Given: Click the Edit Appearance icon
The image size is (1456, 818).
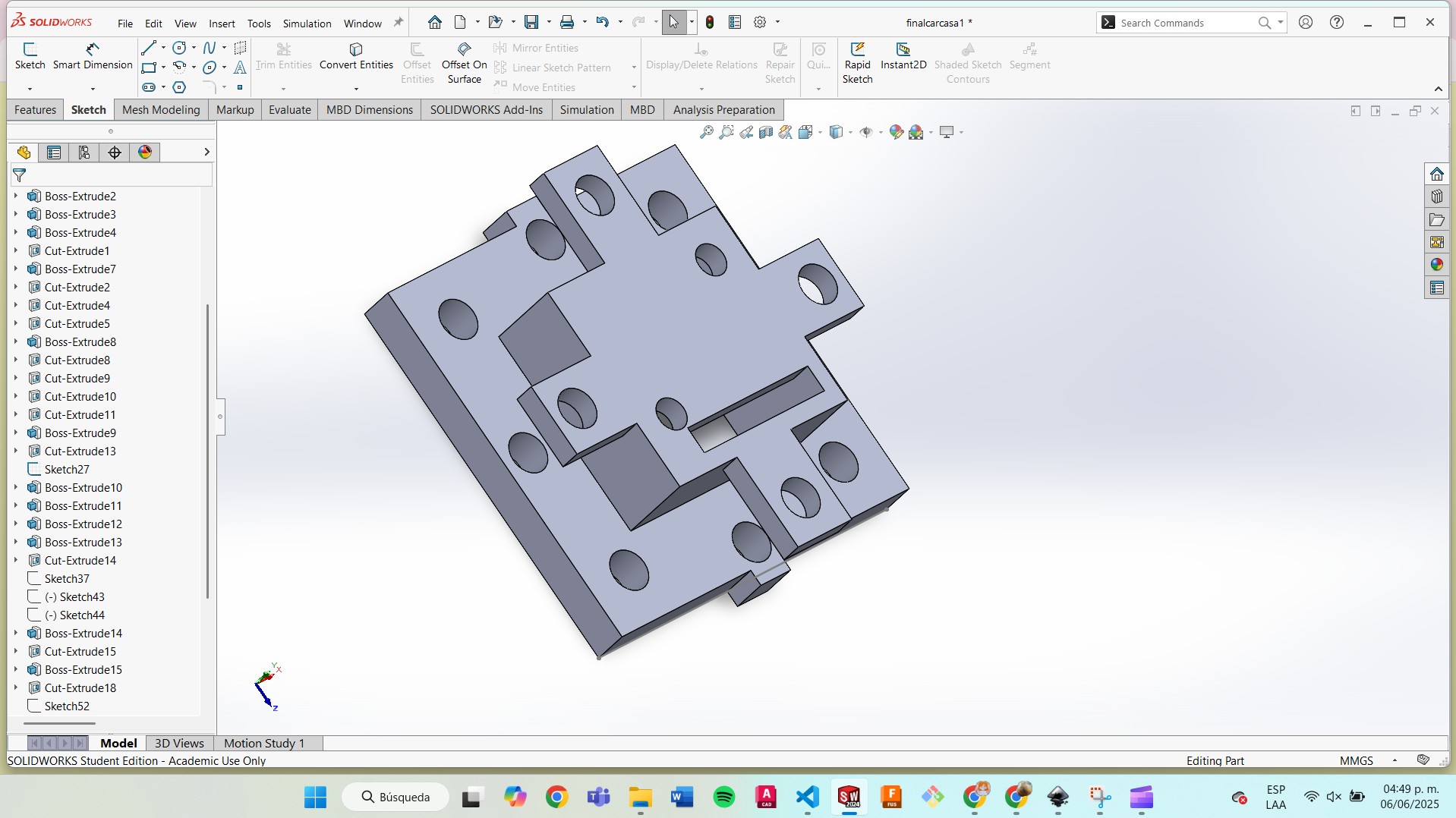Looking at the screenshot, I should [x=896, y=132].
